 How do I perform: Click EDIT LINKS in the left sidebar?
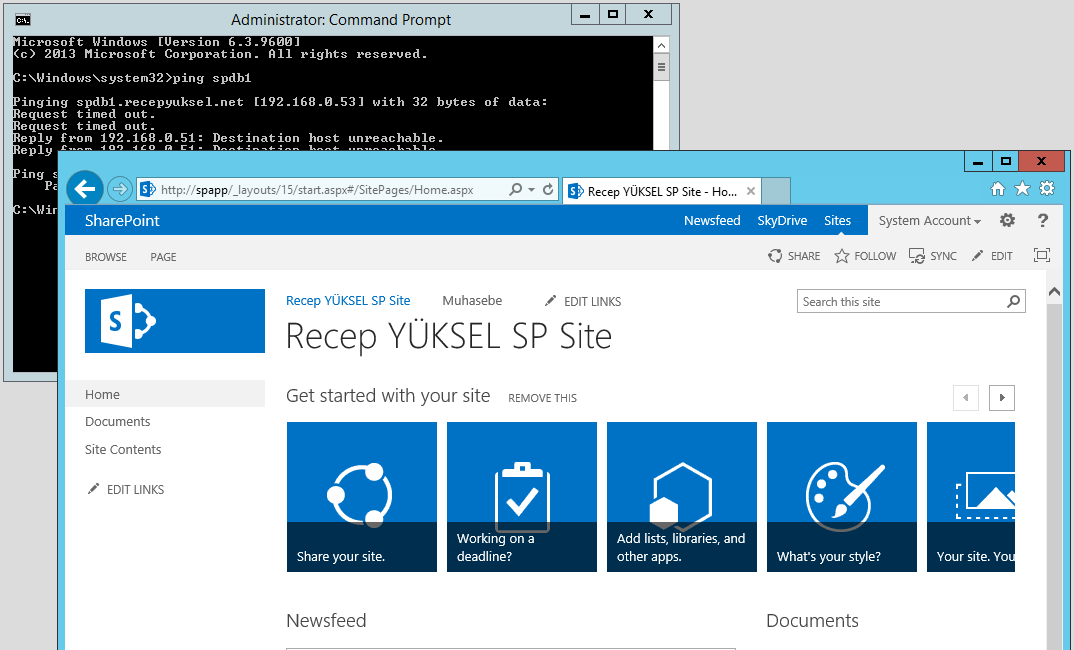[x=126, y=490]
